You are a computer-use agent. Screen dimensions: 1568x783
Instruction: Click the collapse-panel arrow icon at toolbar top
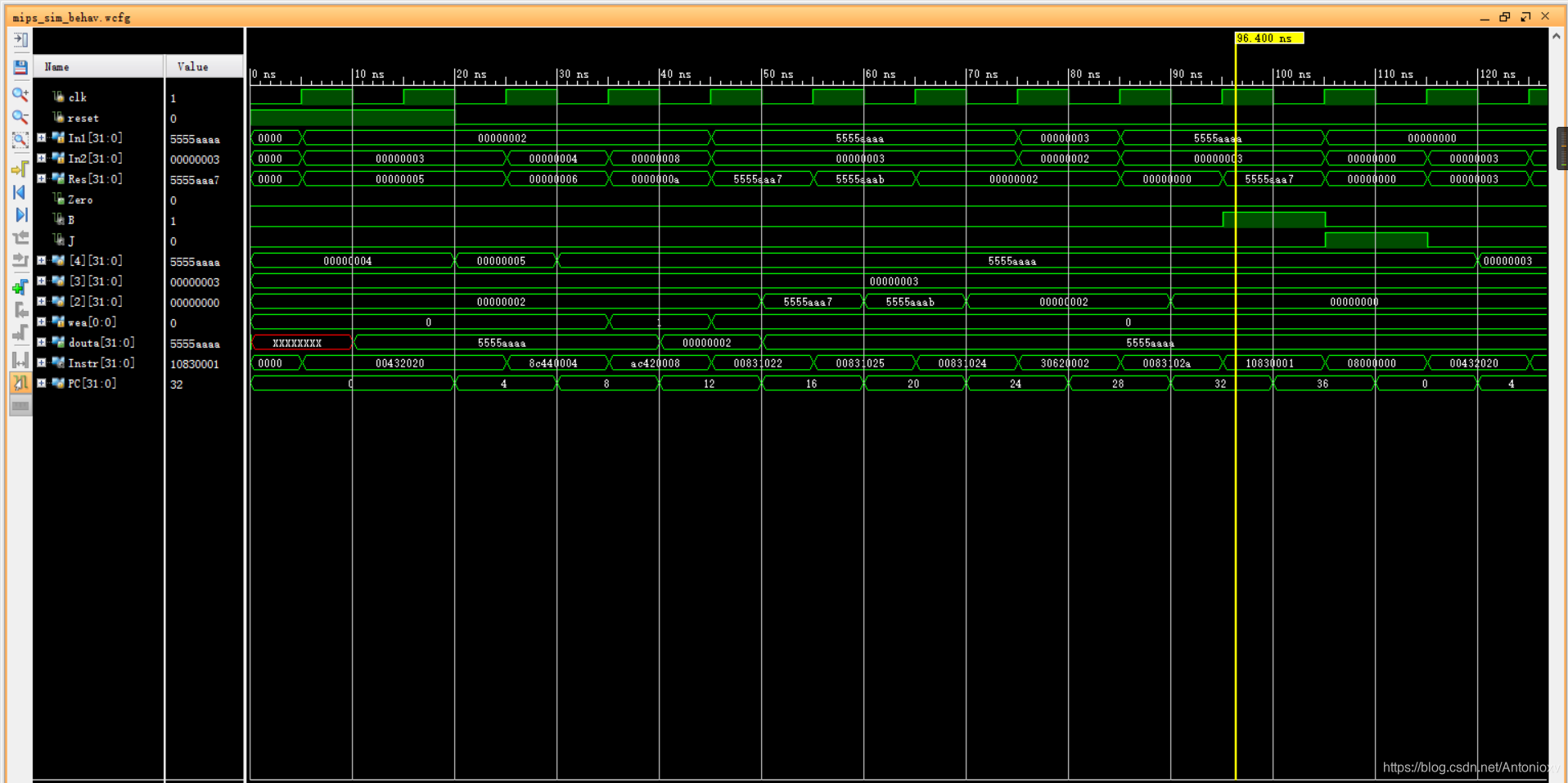coord(20,40)
